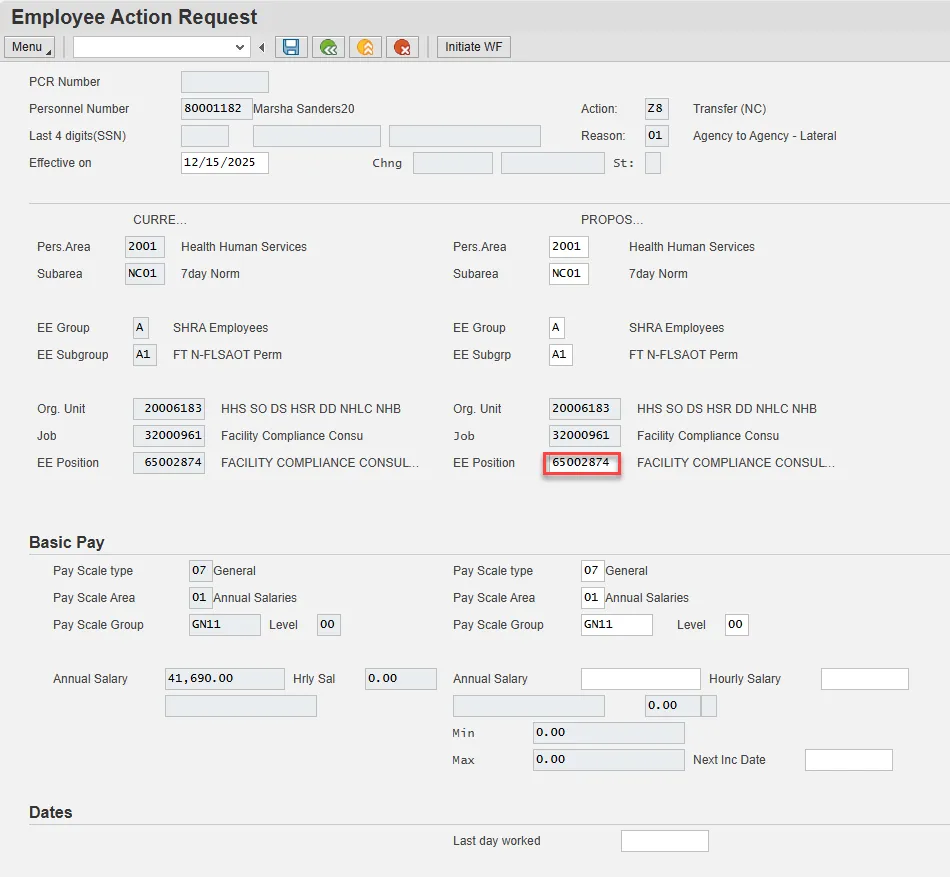Click the proposed EE Position field
This screenshot has height=877, width=950.
(x=583, y=463)
